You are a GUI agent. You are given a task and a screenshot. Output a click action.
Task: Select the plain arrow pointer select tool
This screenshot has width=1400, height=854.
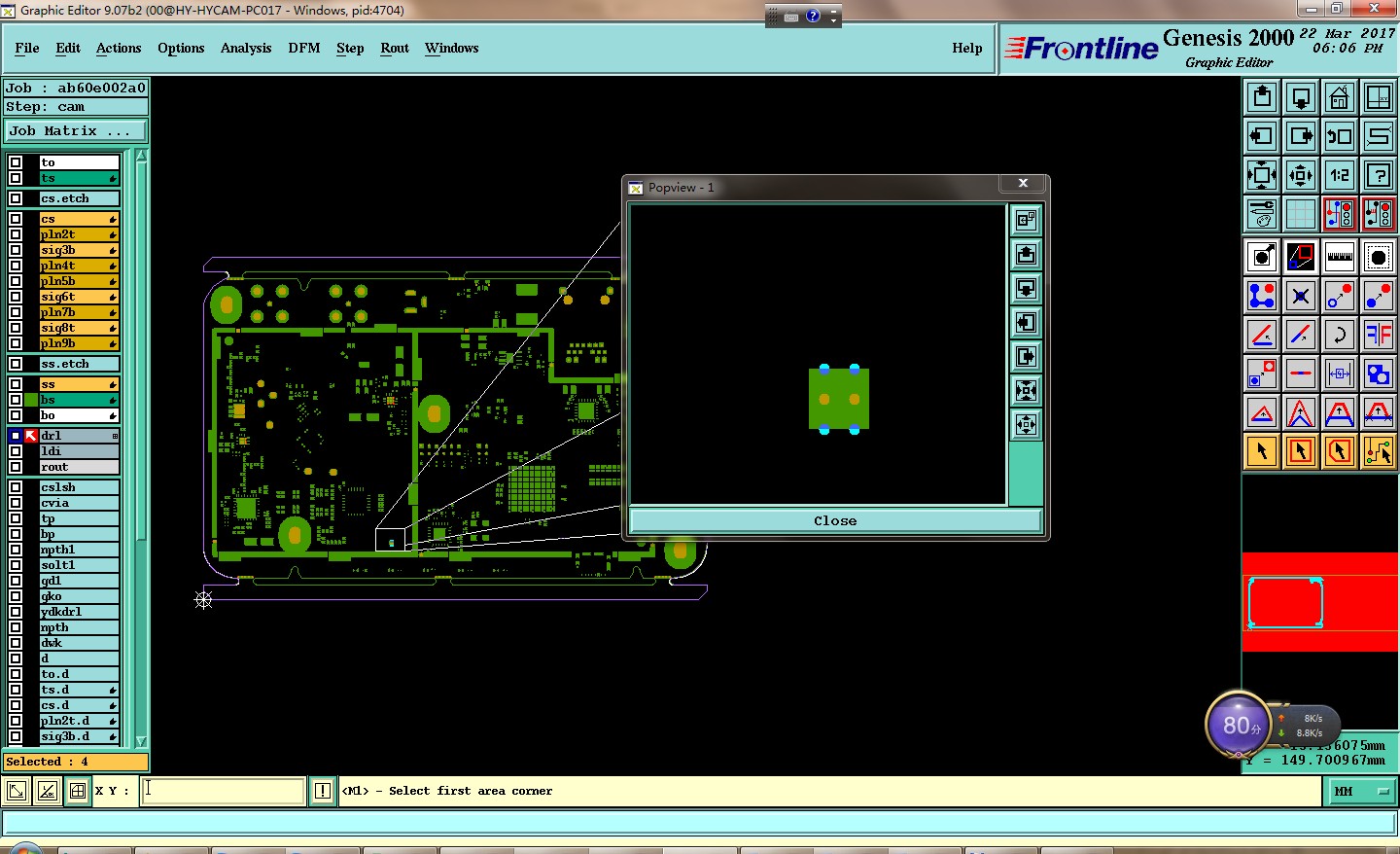coord(1262,450)
